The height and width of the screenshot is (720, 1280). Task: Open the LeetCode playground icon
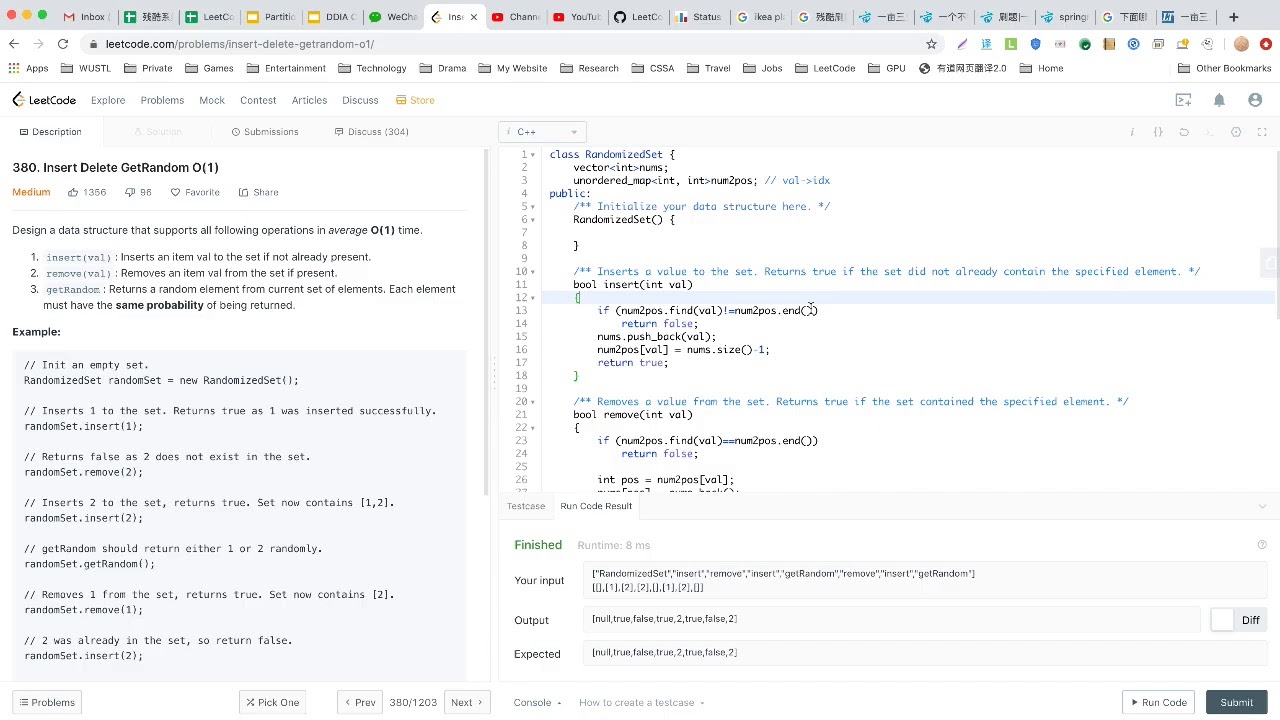click(x=1184, y=100)
